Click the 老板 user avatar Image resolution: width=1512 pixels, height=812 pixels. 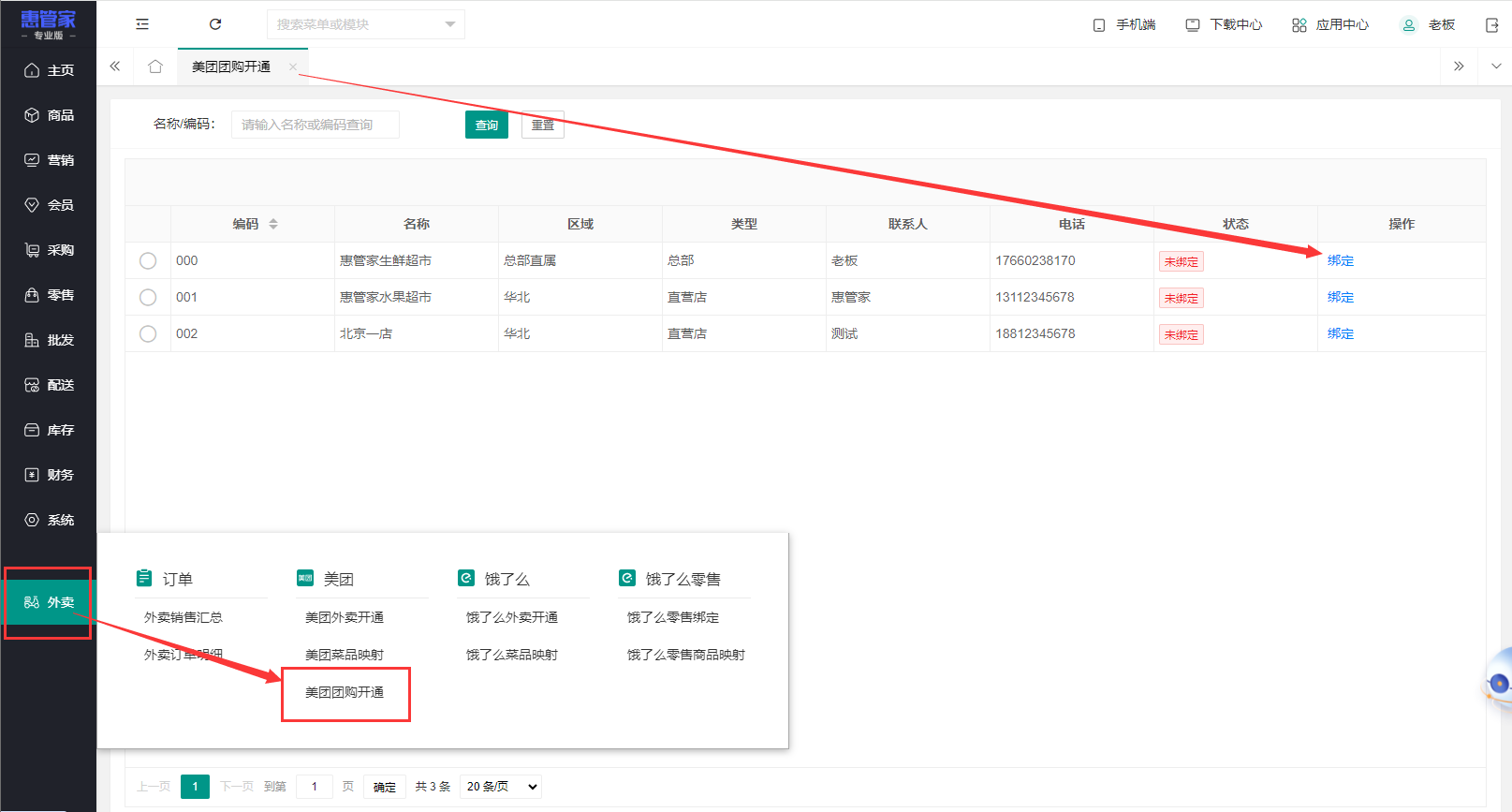[x=1409, y=25]
